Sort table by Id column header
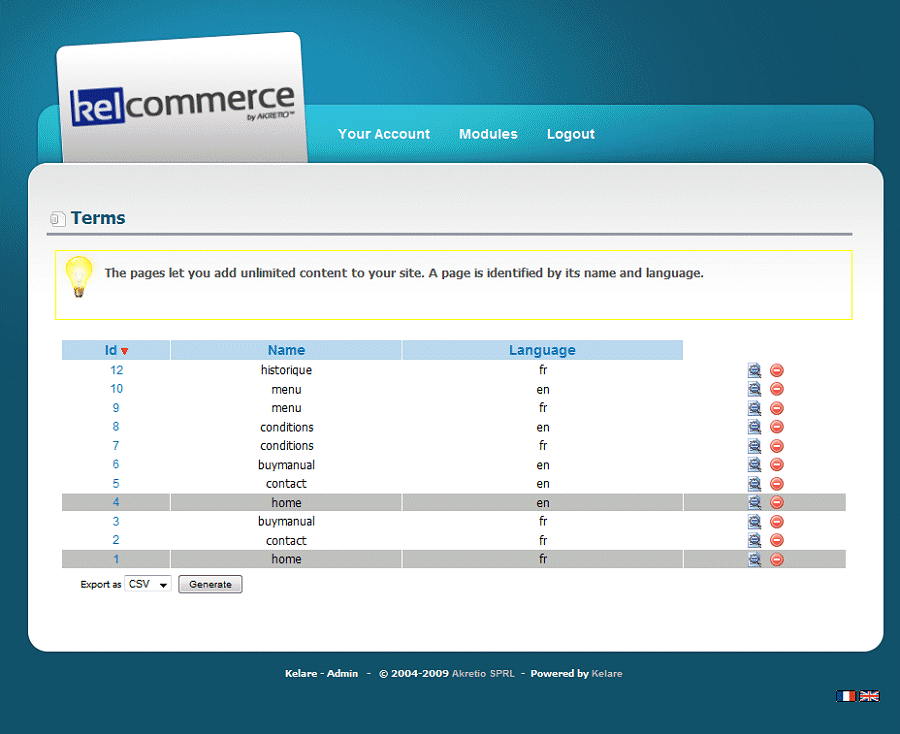900x734 pixels. click(111, 350)
